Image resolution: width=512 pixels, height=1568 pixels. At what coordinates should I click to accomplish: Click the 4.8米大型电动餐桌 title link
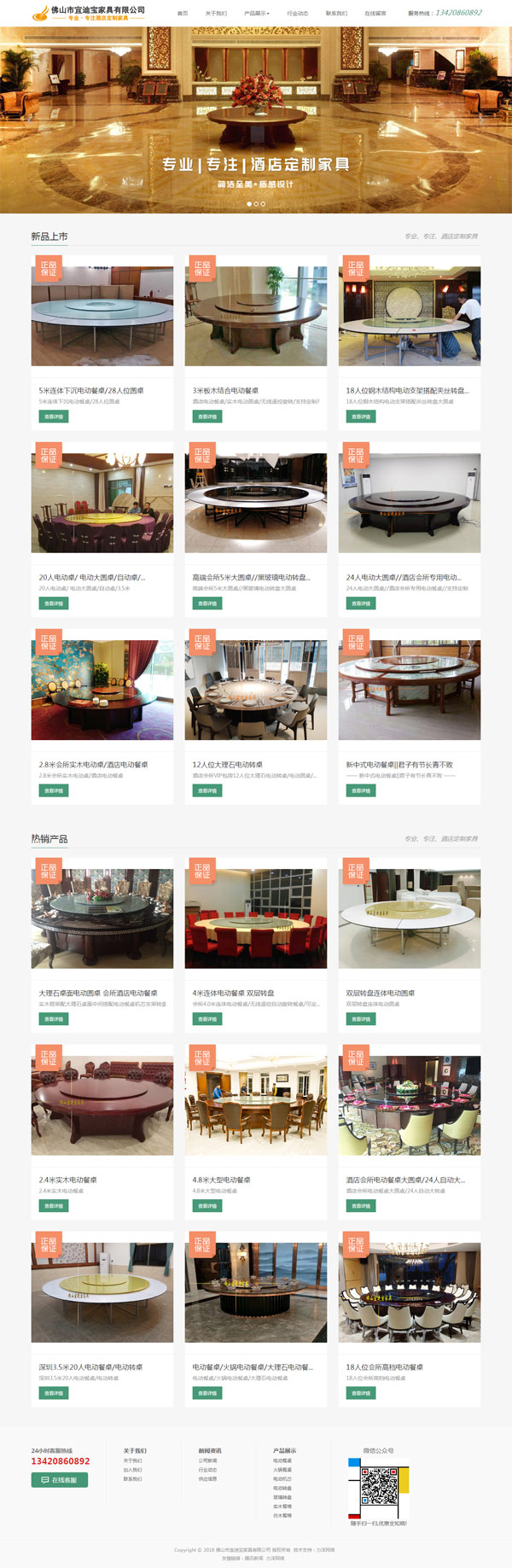(x=221, y=1180)
